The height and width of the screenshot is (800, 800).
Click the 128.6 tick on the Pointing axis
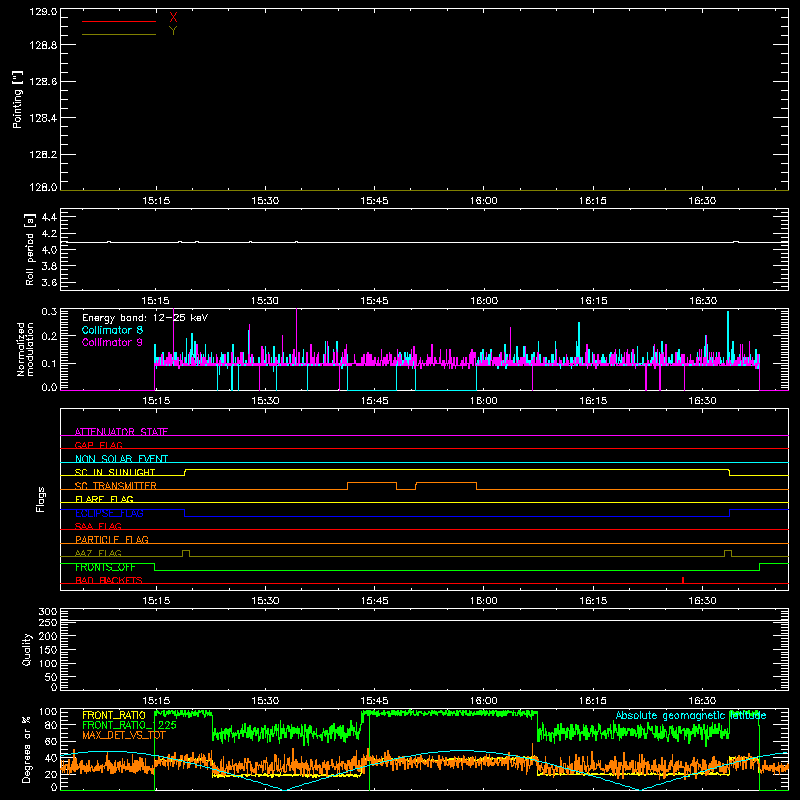pyautogui.click(x=43, y=82)
